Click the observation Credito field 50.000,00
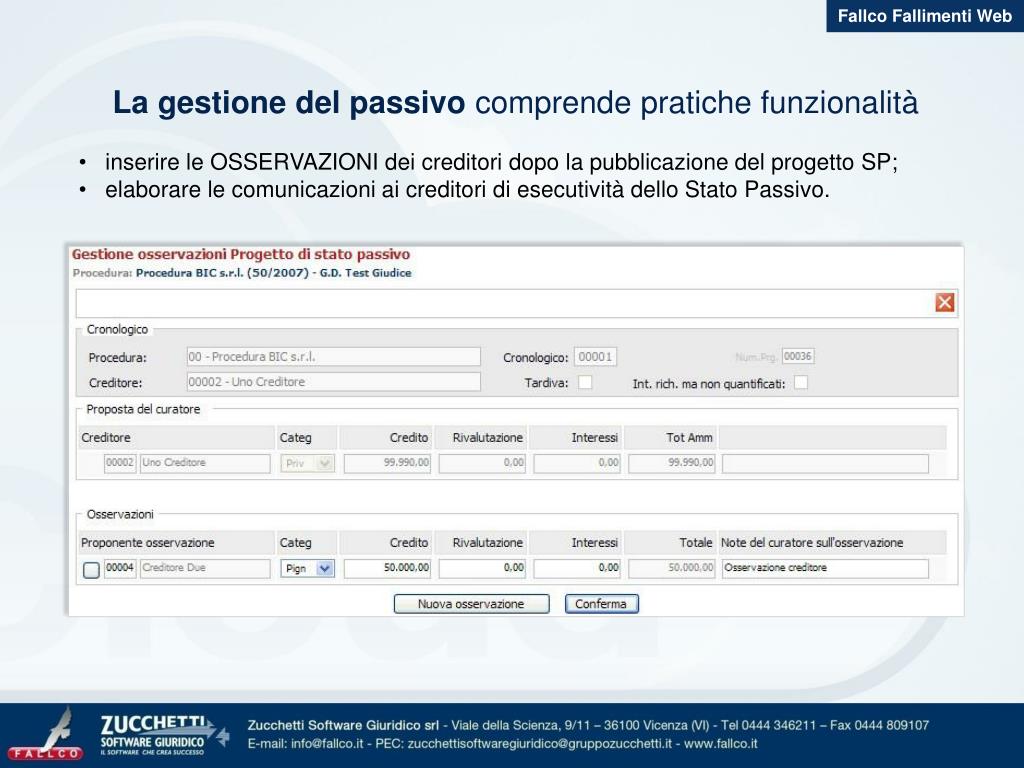Screen dimensions: 1024x768 coord(387,568)
